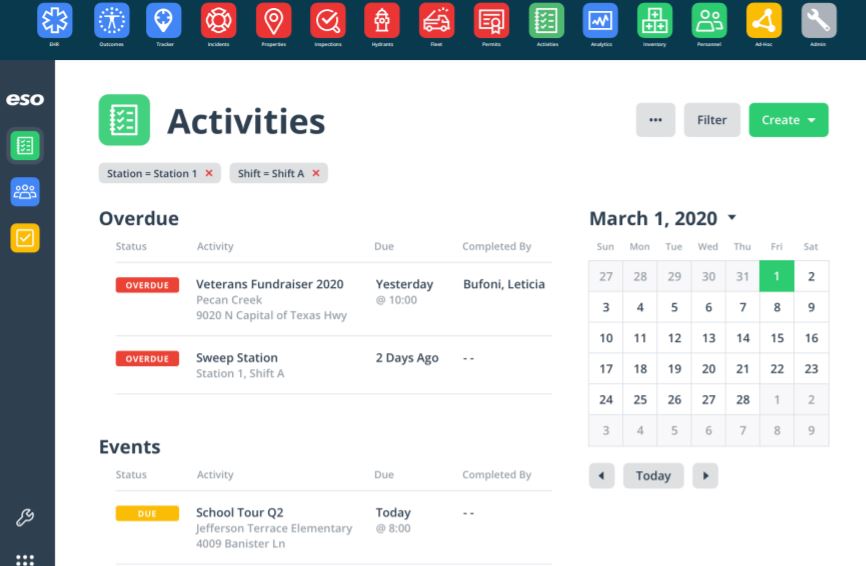Viewport: 866px width, 566px height.
Task: Click the Filter button
Action: click(x=712, y=120)
